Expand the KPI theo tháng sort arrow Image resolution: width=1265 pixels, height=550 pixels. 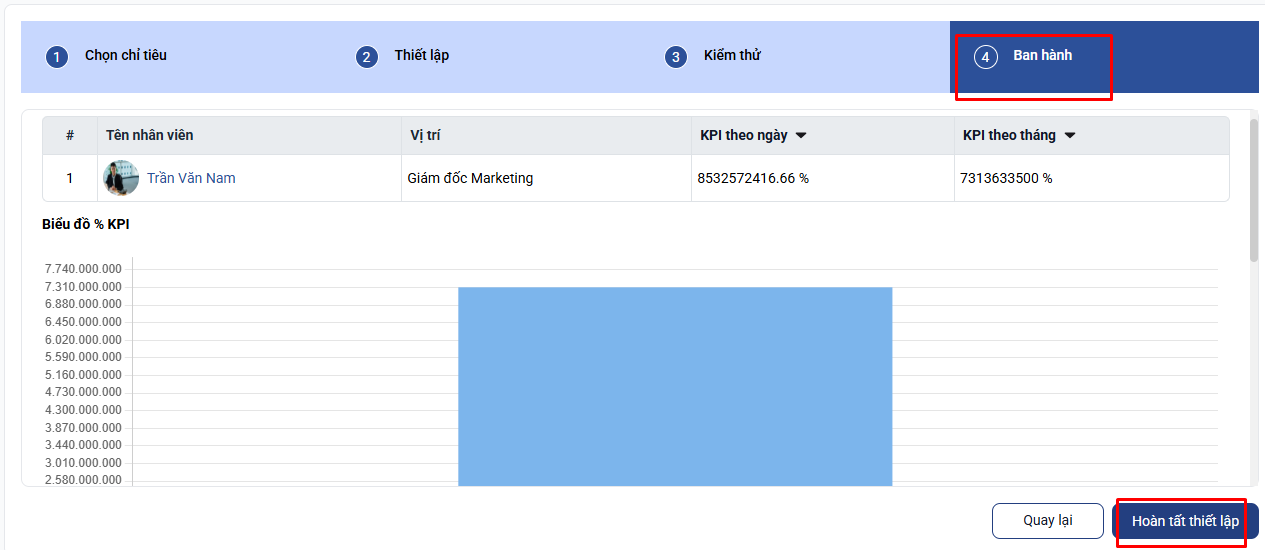(x=1070, y=136)
